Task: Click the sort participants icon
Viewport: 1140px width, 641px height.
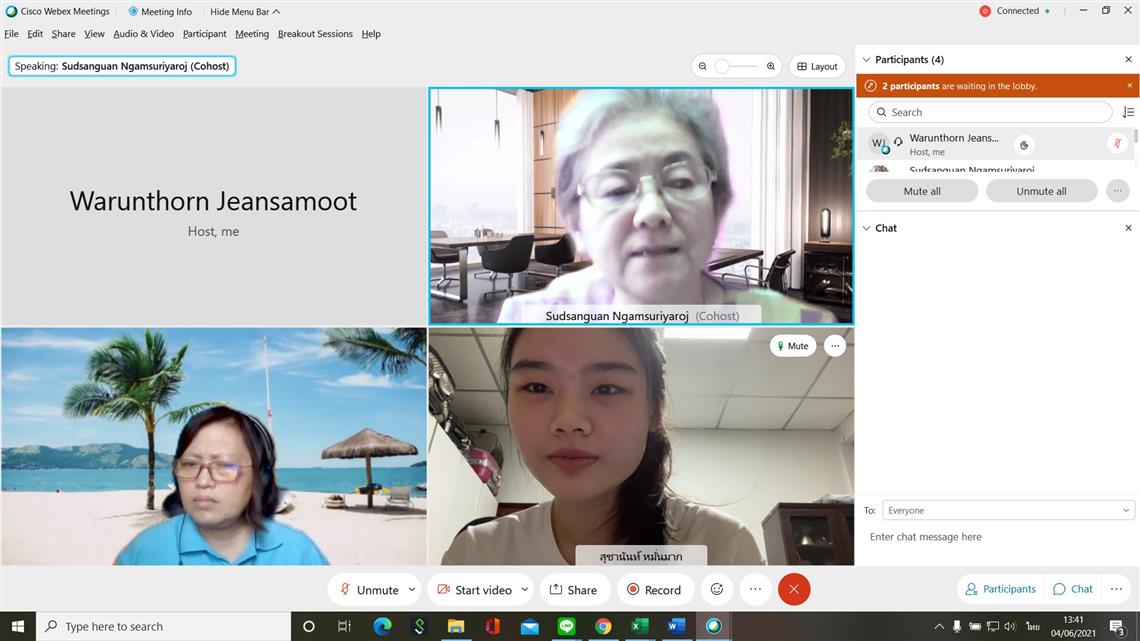Action: tap(1128, 113)
